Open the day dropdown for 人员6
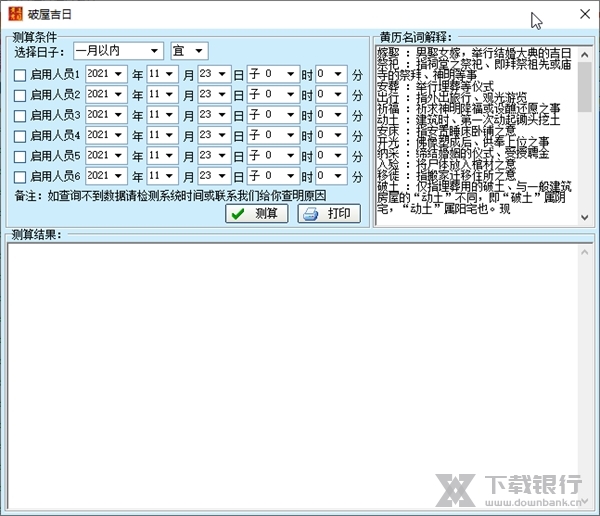The width and height of the screenshot is (600, 516). [x=214, y=176]
